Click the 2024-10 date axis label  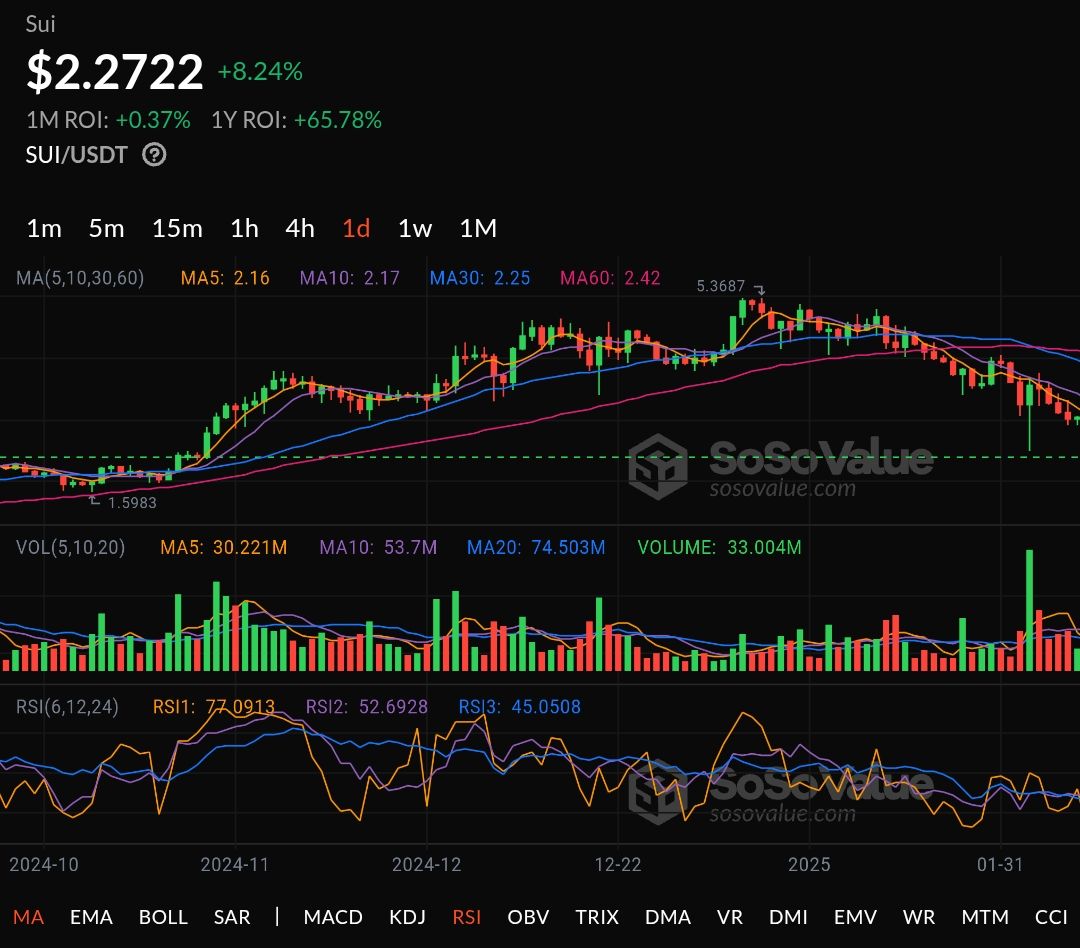coord(43,864)
